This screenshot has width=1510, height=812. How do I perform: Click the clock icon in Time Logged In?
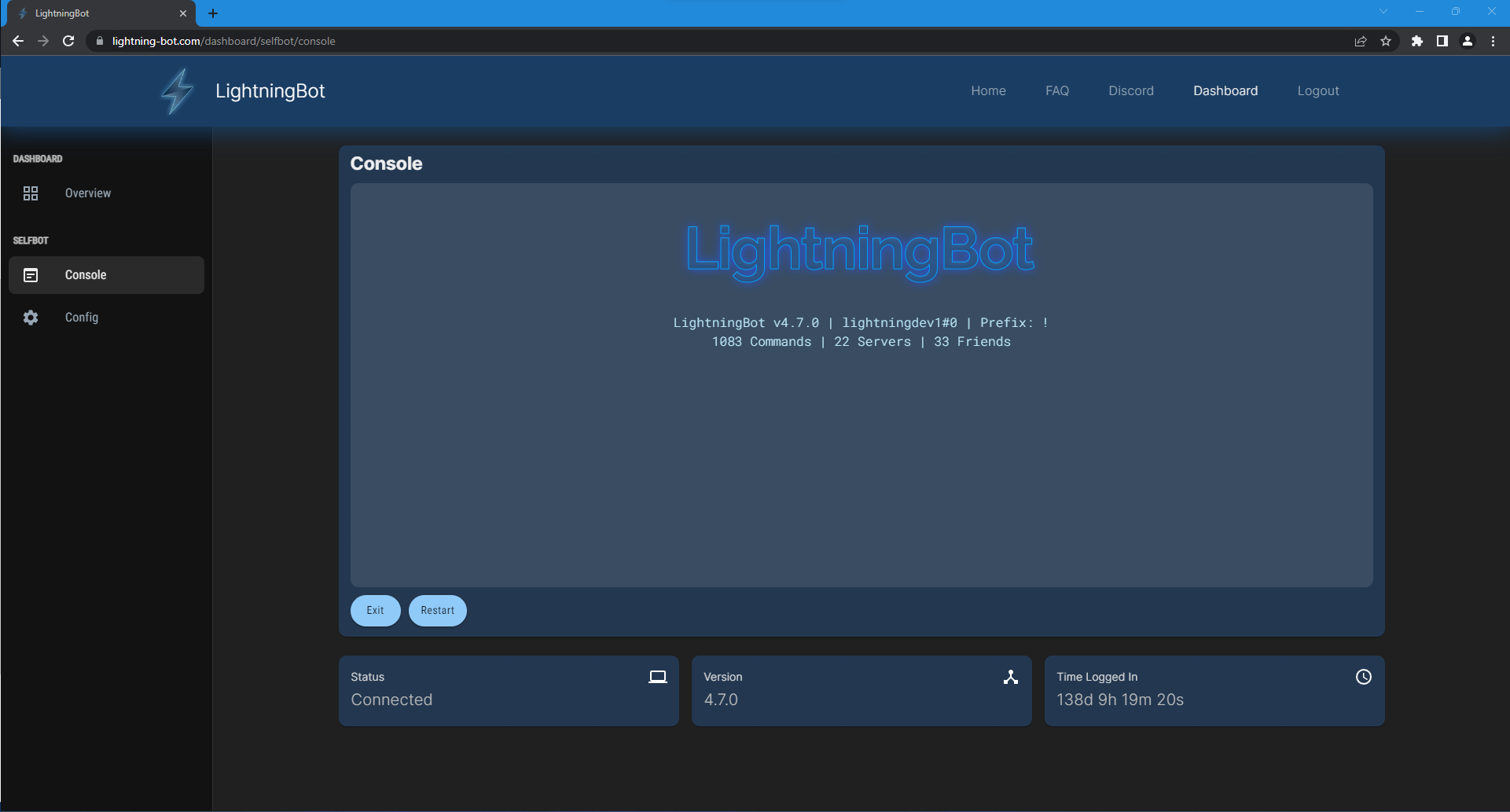pos(1363,677)
